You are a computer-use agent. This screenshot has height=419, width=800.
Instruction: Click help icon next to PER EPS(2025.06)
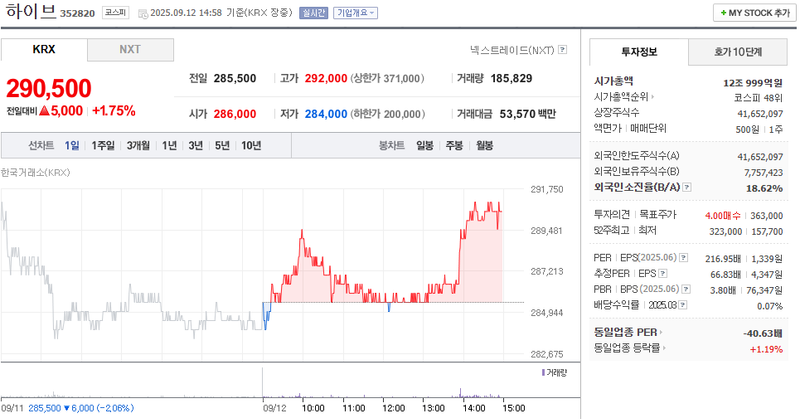pos(684,258)
